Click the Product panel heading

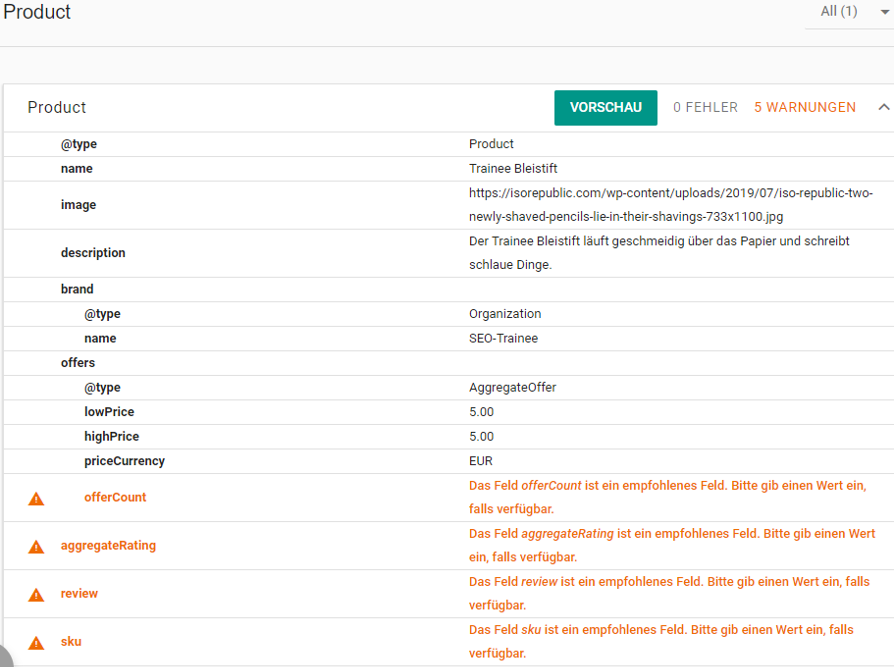point(56,107)
